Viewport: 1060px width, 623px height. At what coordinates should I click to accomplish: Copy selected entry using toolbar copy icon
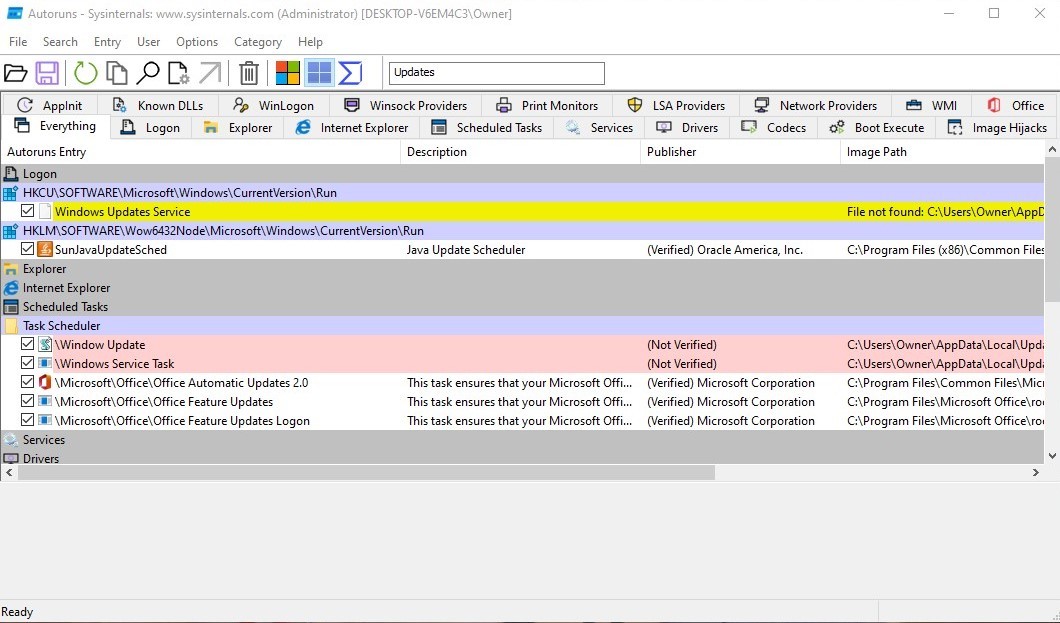(117, 73)
